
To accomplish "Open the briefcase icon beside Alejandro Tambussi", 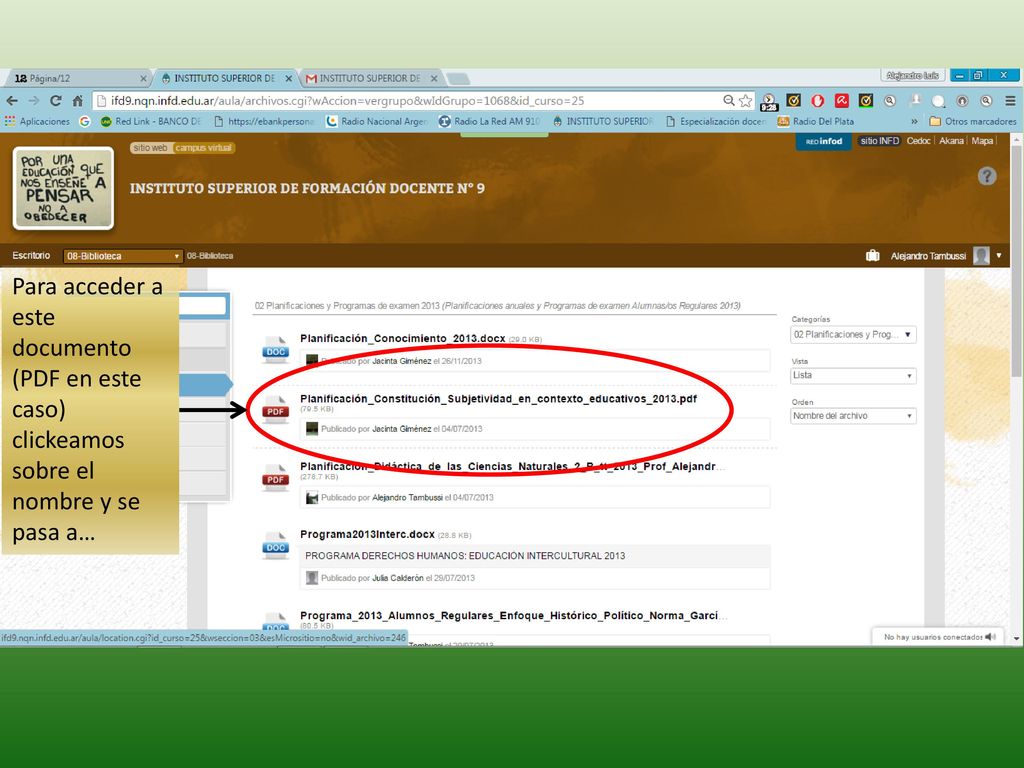I will pos(872,255).
